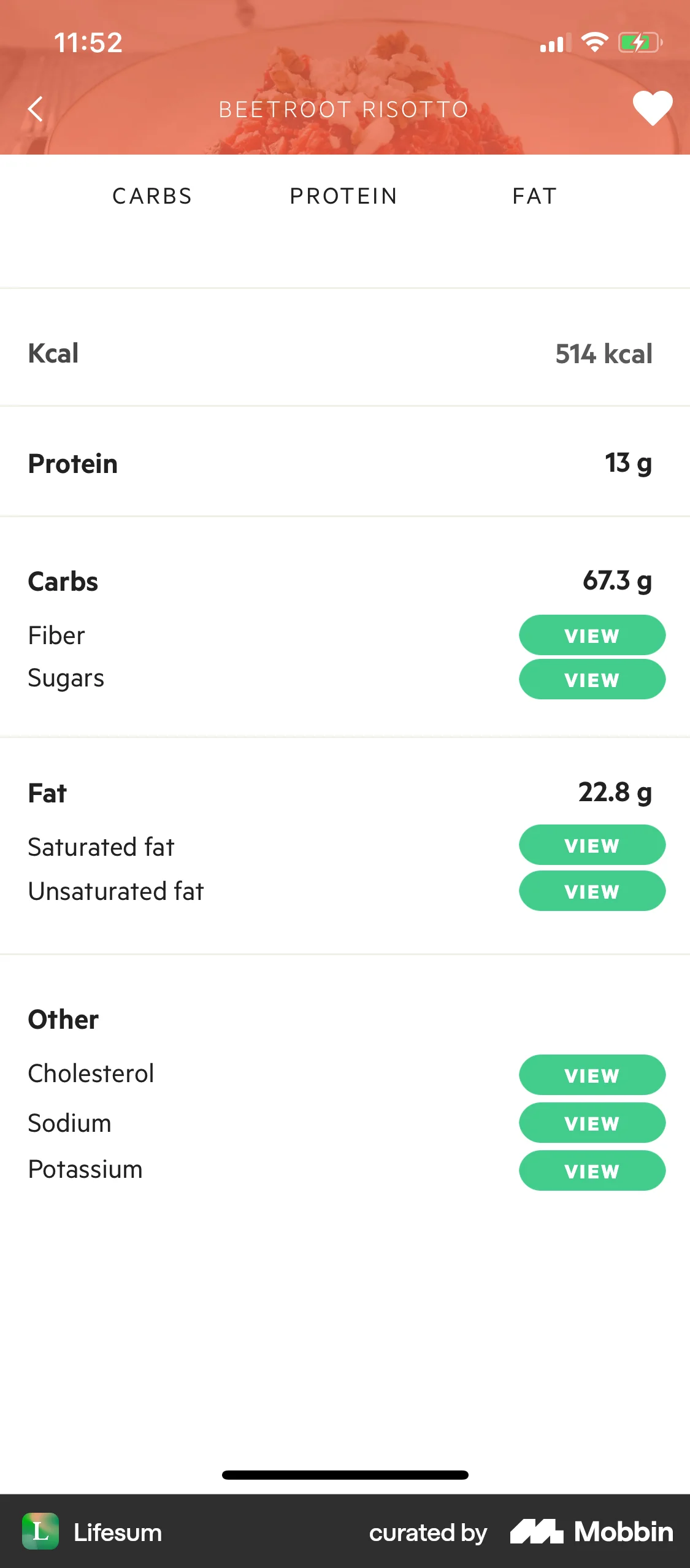Select the CARBS macro tab
Viewport: 690px width, 1568px height.
point(152,196)
